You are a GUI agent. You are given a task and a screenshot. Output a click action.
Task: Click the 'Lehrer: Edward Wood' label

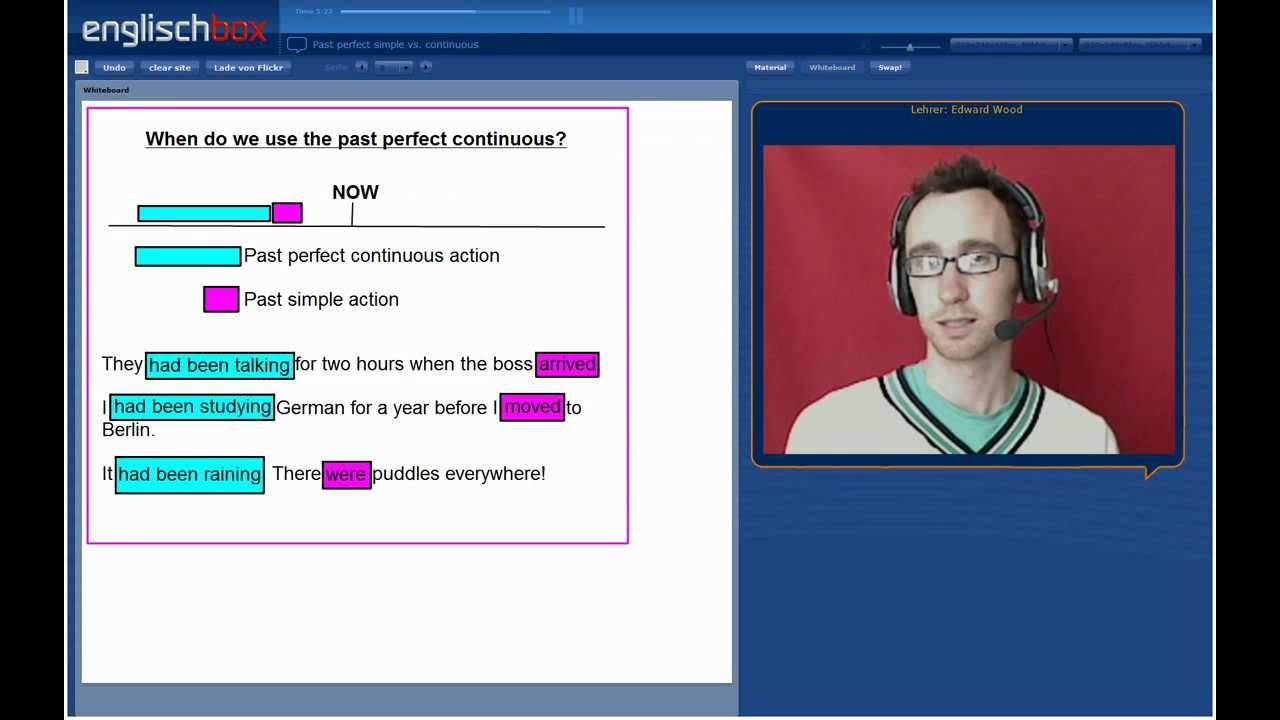pyautogui.click(x=967, y=110)
